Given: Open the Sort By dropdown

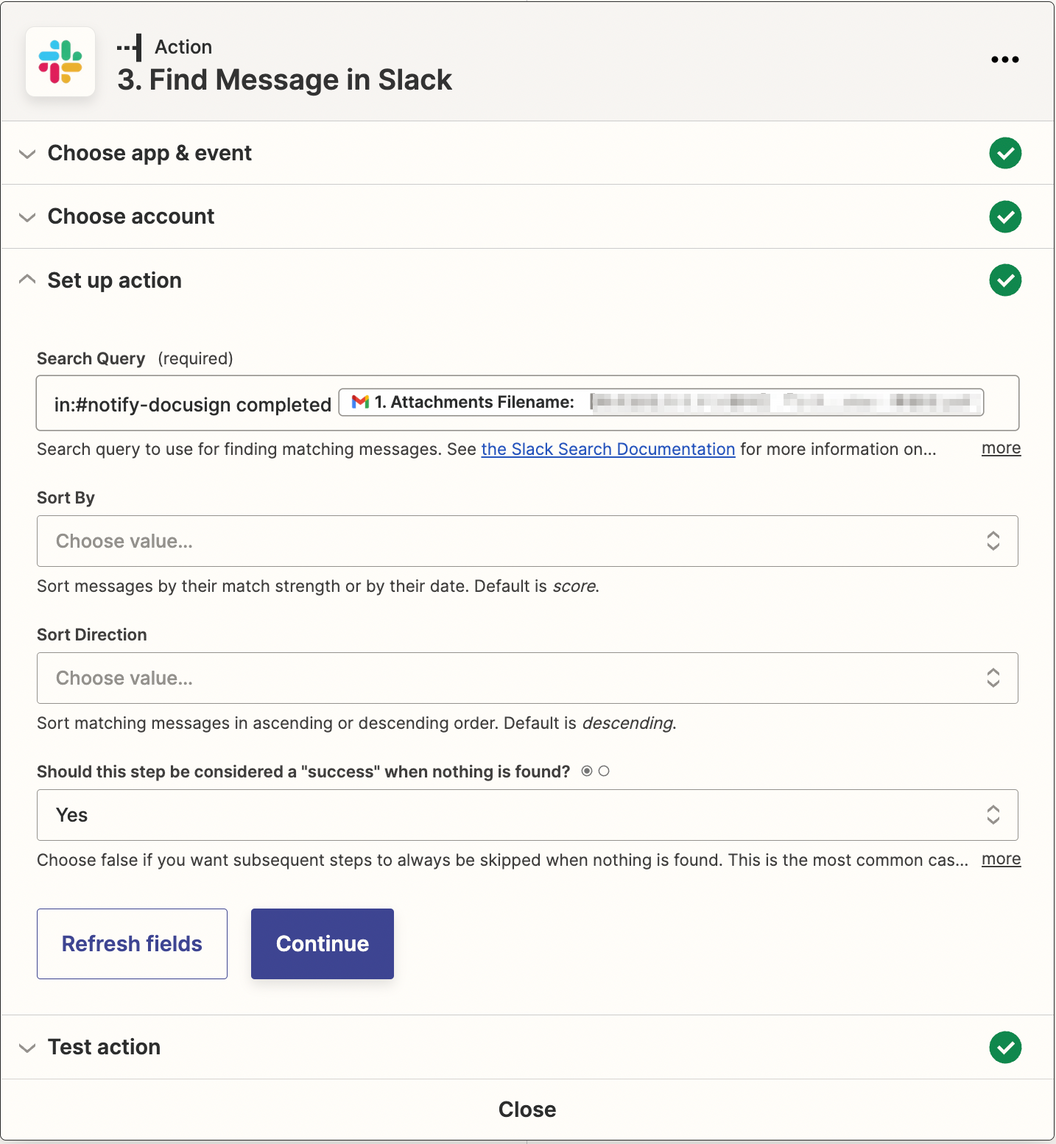Looking at the screenshot, I should coord(527,541).
